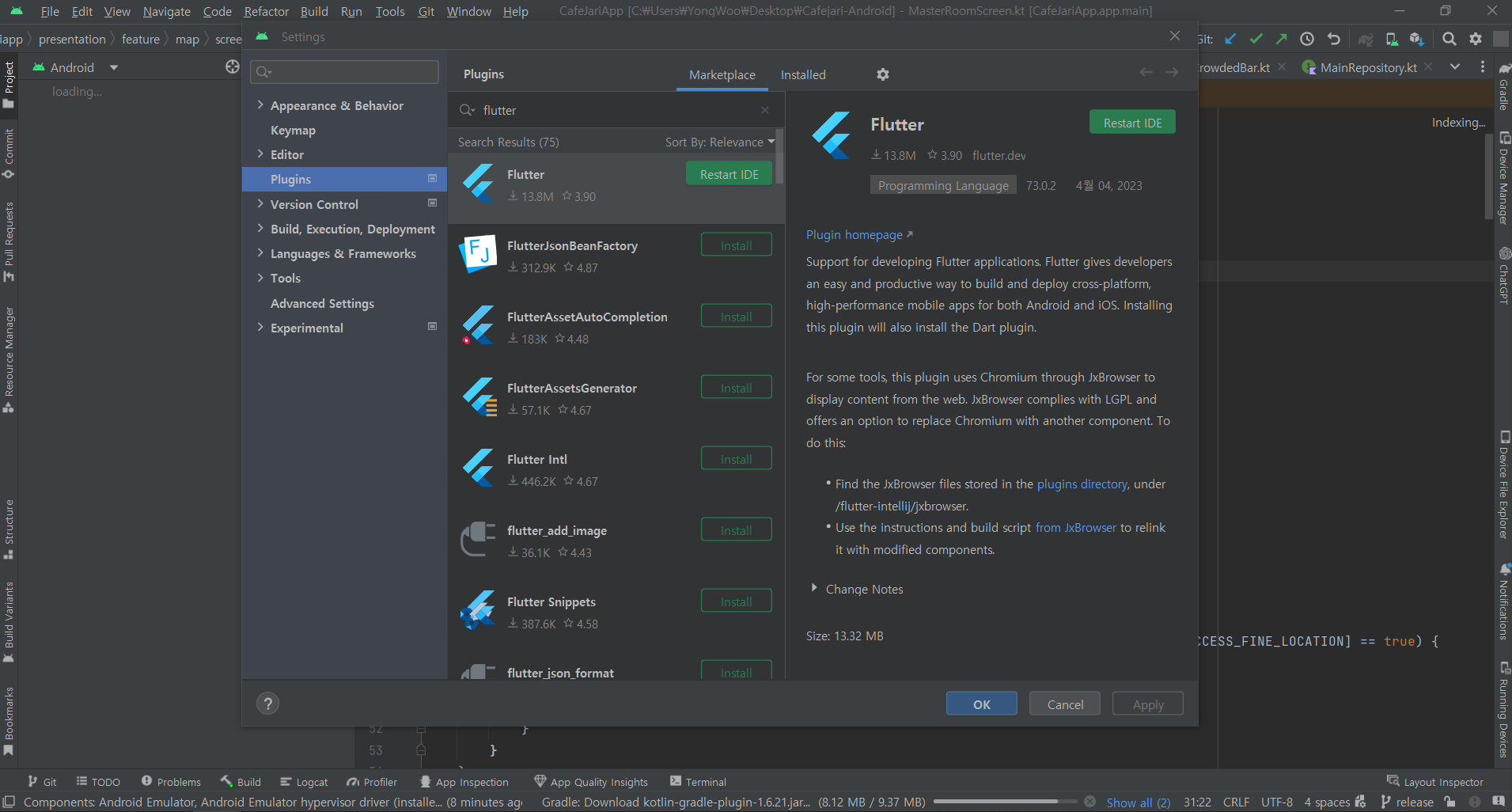Open the Project tool window
This screenshot has width=1512, height=812.
(9, 84)
